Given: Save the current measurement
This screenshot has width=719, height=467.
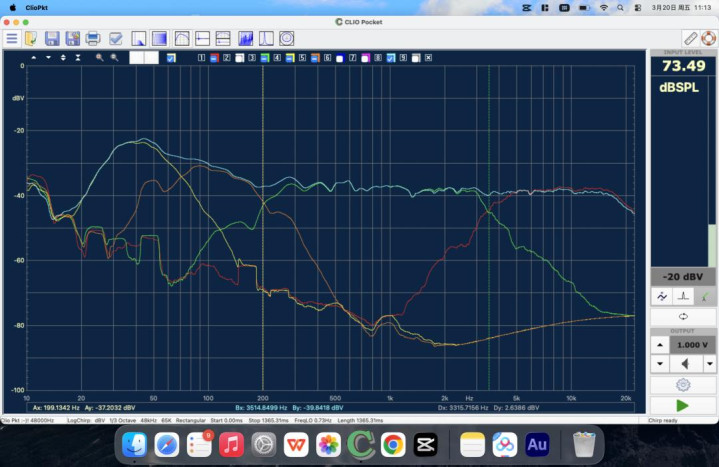Looking at the screenshot, I should pyautogui.click(x=52, y=39).
